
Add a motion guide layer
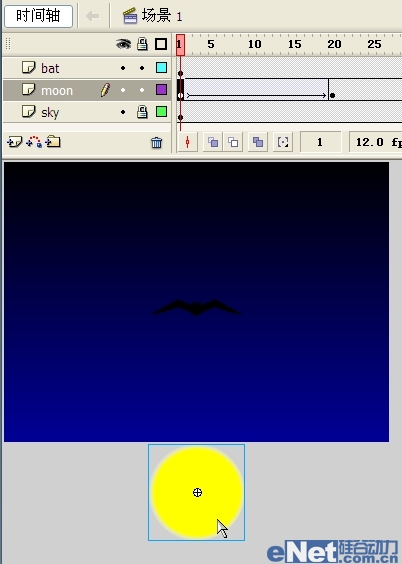pos(34,142)
